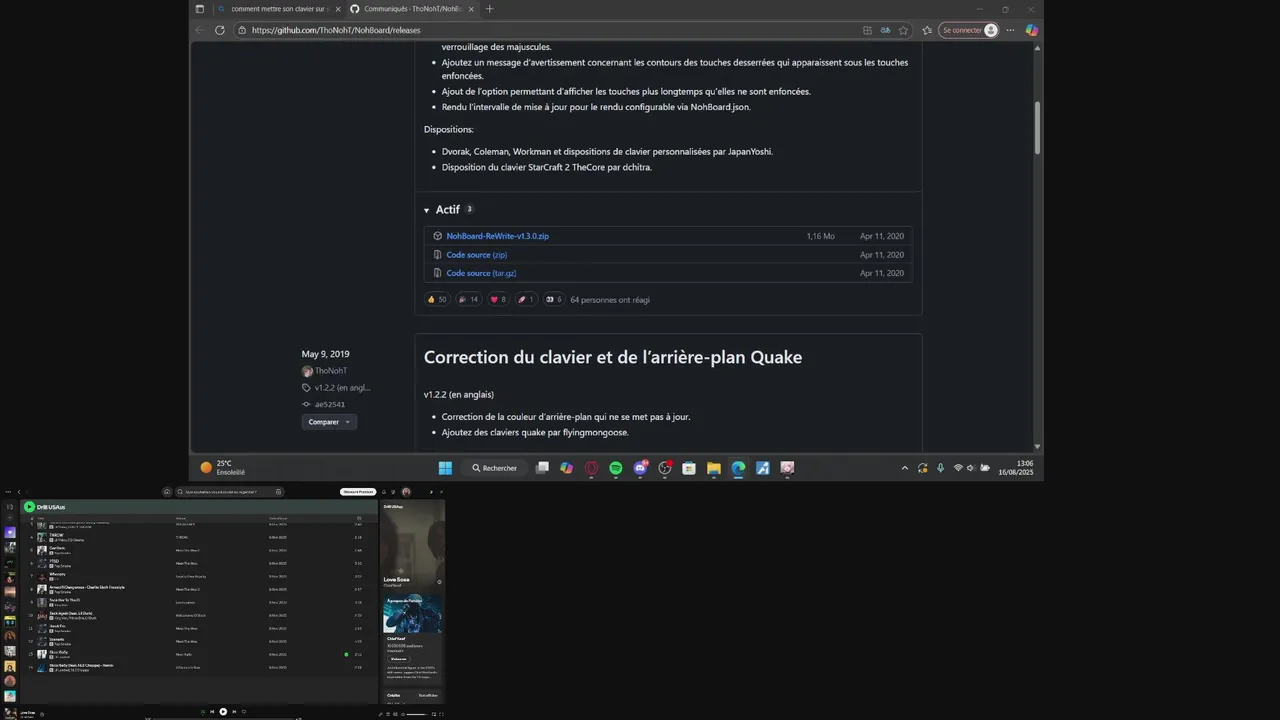The width and height of the screenshot is (1280, 720).
Task: Refresh the Edge page
Action: pyautogui.click(x=220, y=30)
